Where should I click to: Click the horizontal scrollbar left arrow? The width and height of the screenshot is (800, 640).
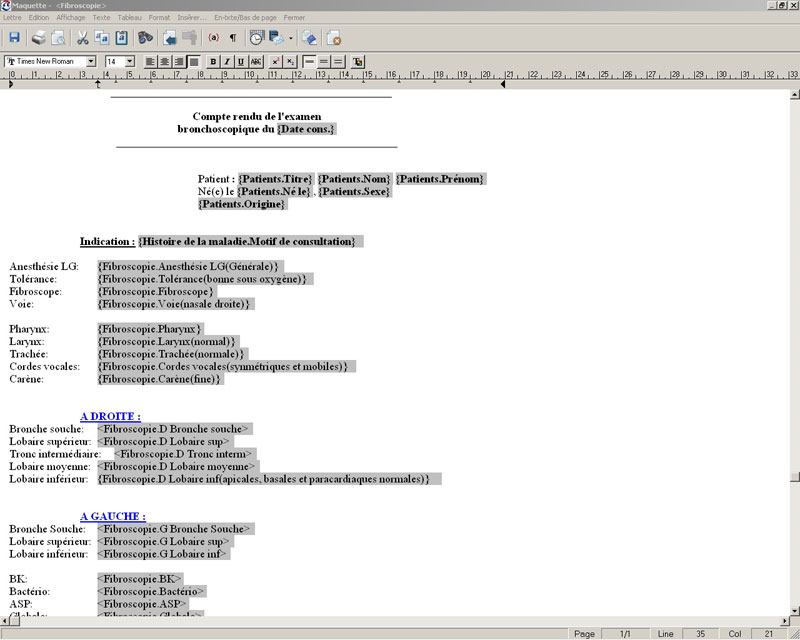pyautogui.click(x=5, y=621)
